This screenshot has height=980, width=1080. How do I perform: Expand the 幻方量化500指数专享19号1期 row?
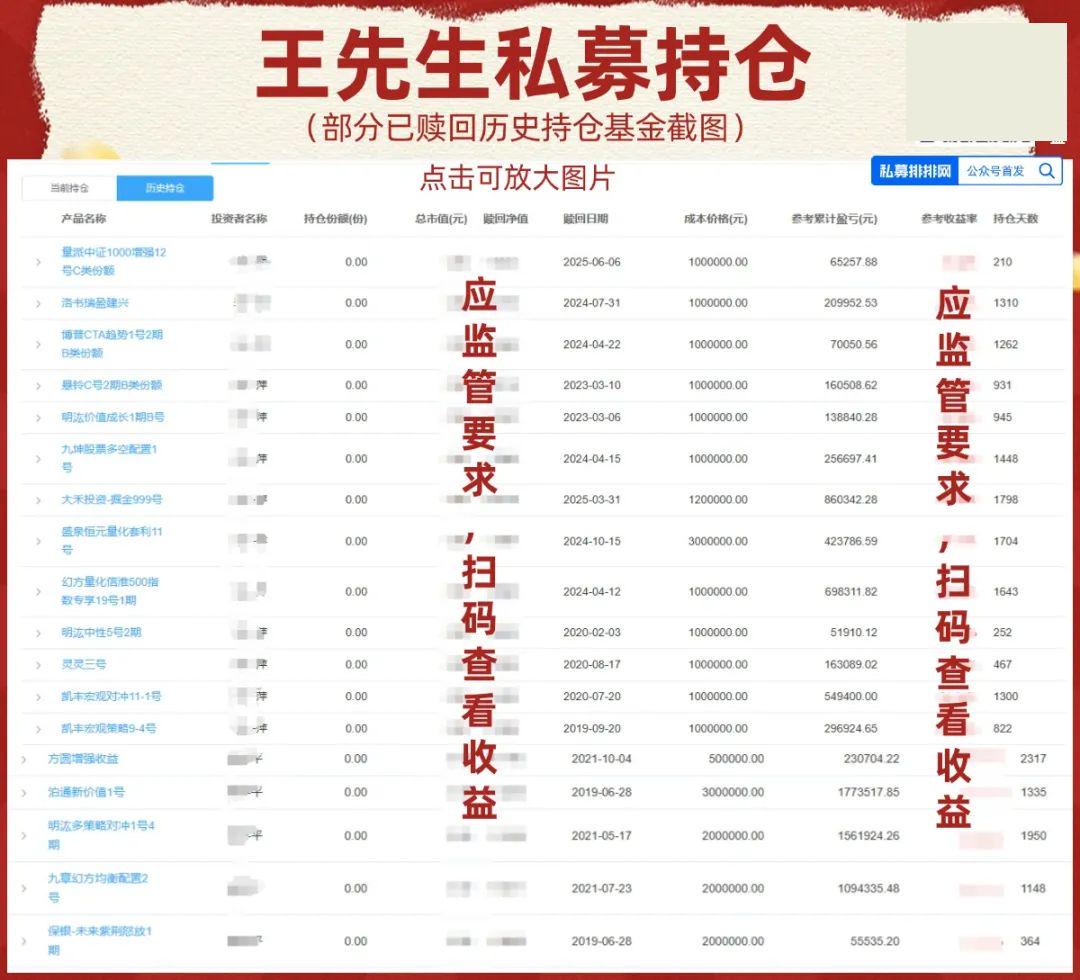tap(39, 592)
